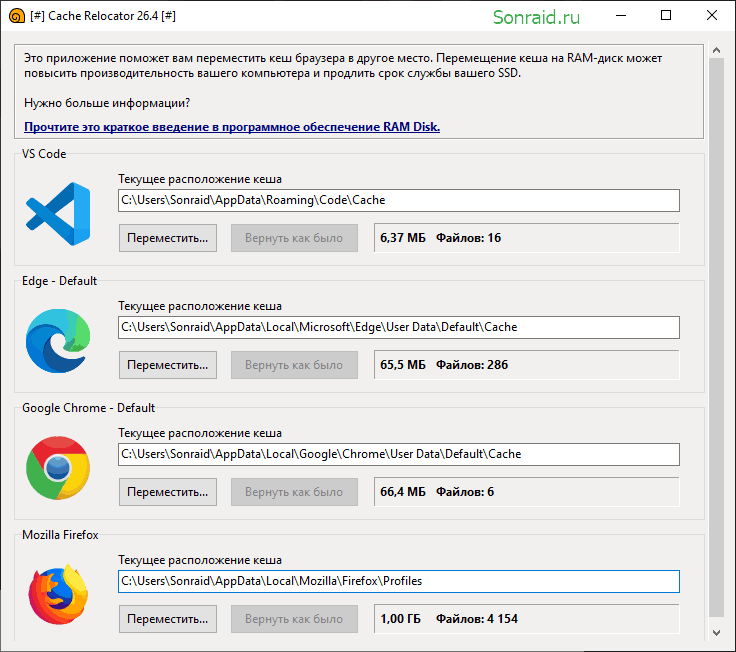Click the Mozilla Firefox logo icon
The width and height of the screenshot is (736, 652).
pyautogui.click(x=58, y=595)
